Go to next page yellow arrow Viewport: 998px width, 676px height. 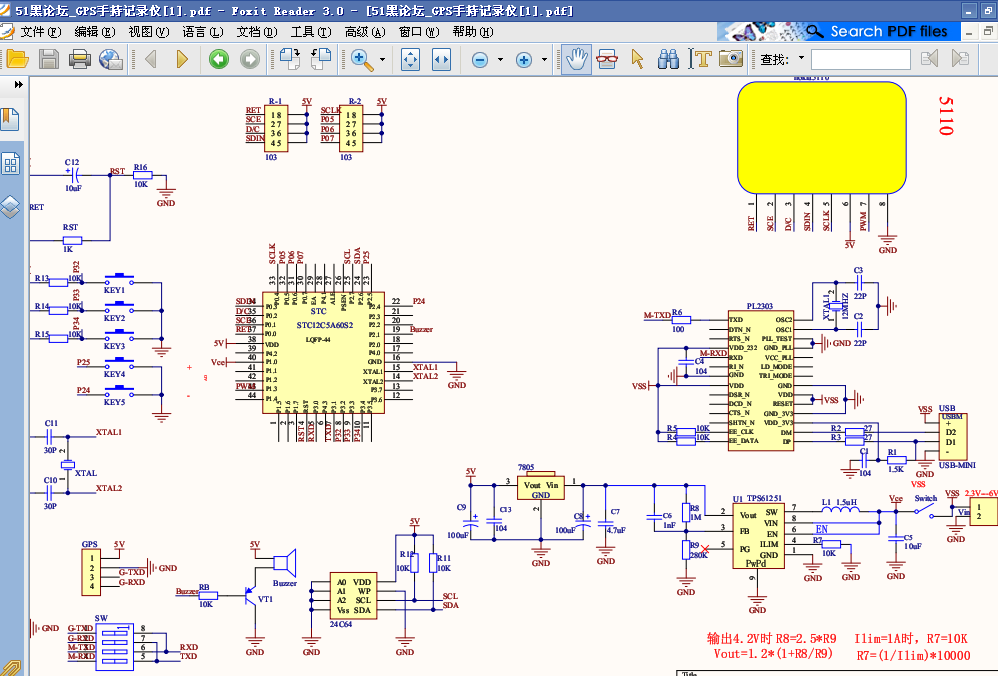182,59
